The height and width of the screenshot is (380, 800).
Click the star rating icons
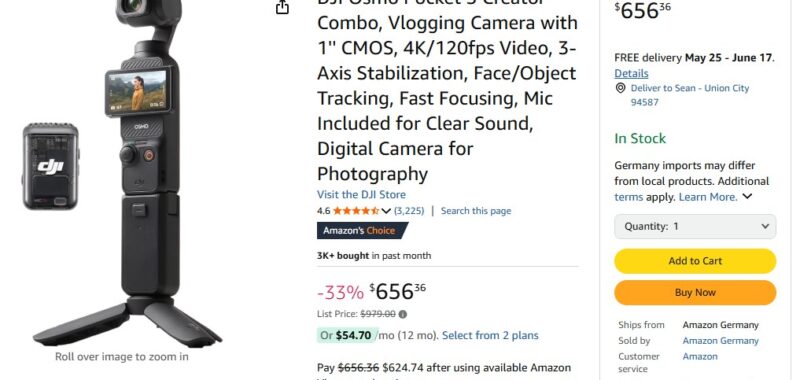click(356, 211)
